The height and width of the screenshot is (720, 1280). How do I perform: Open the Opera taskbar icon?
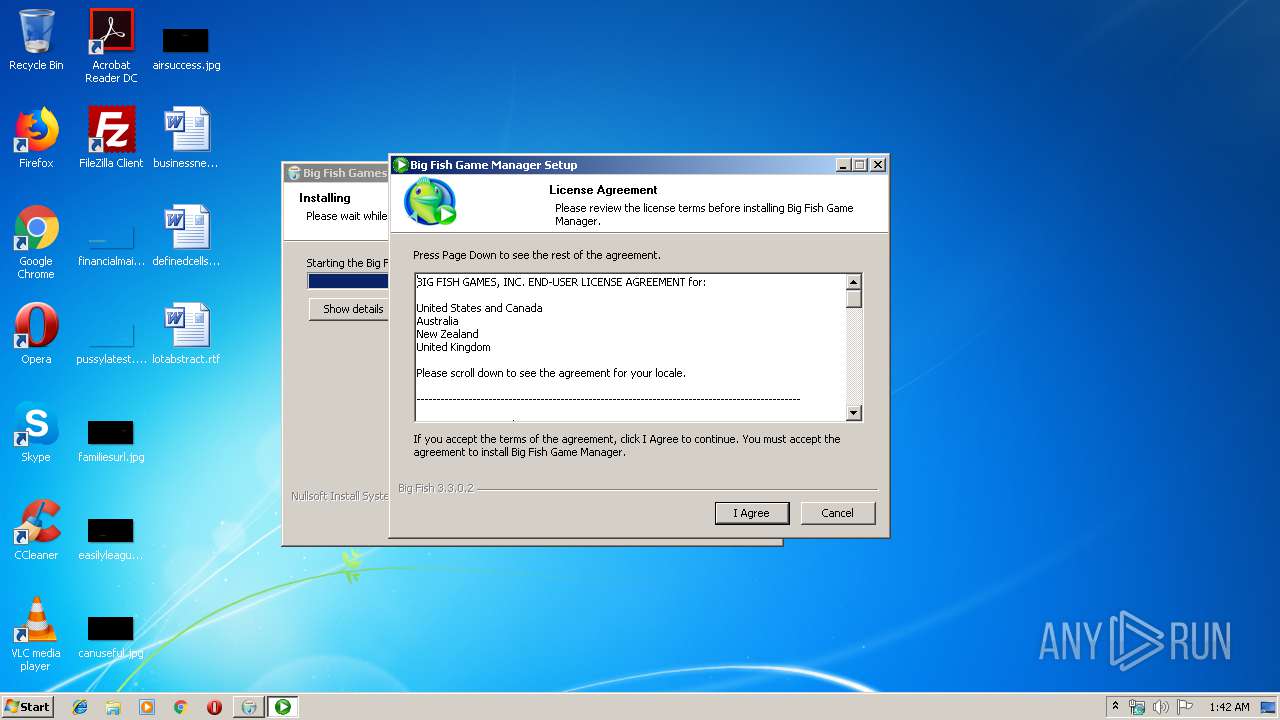point(214,707)
